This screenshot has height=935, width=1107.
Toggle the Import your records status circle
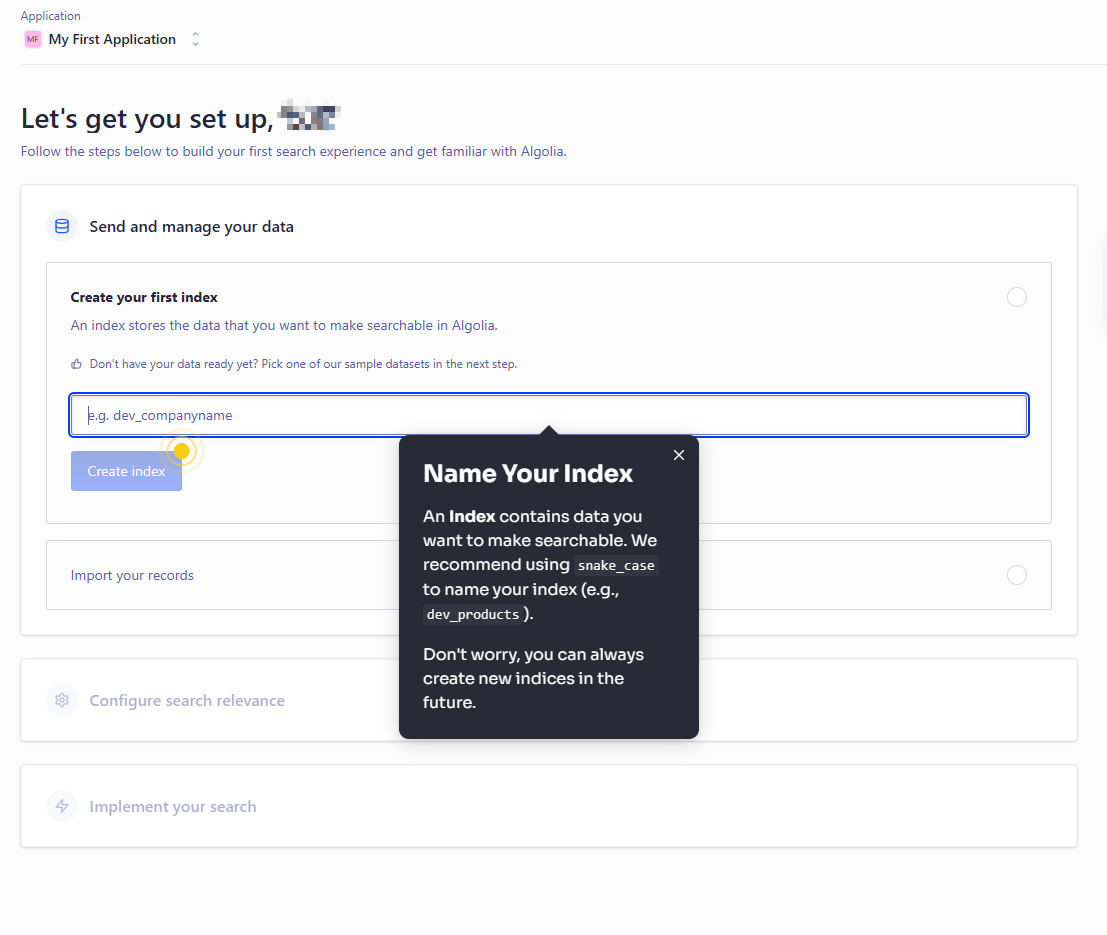point(1016,575)
